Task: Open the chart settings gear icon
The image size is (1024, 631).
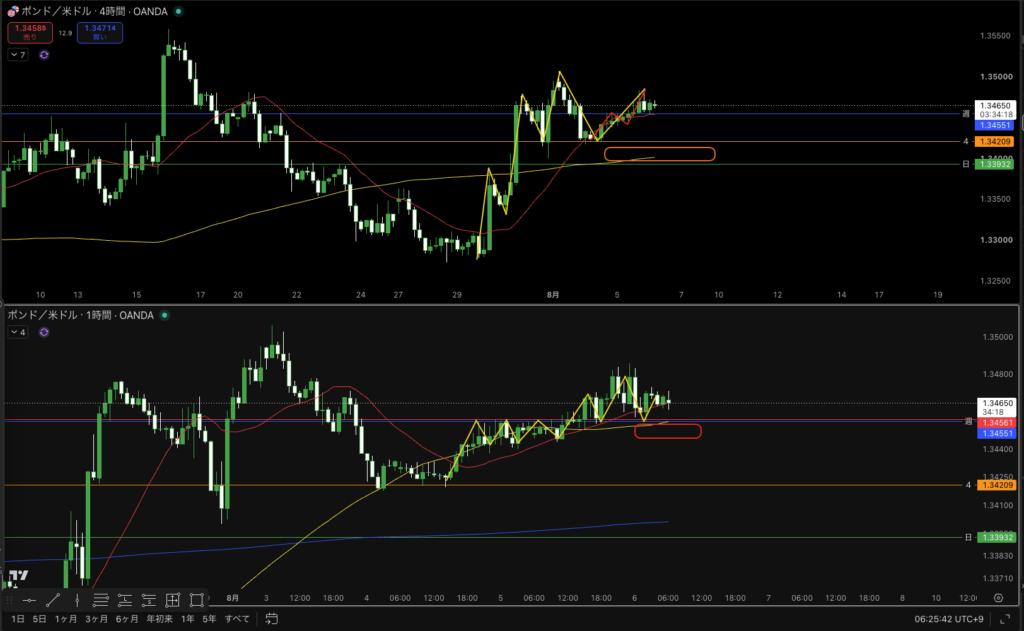Action: [998, 598]
